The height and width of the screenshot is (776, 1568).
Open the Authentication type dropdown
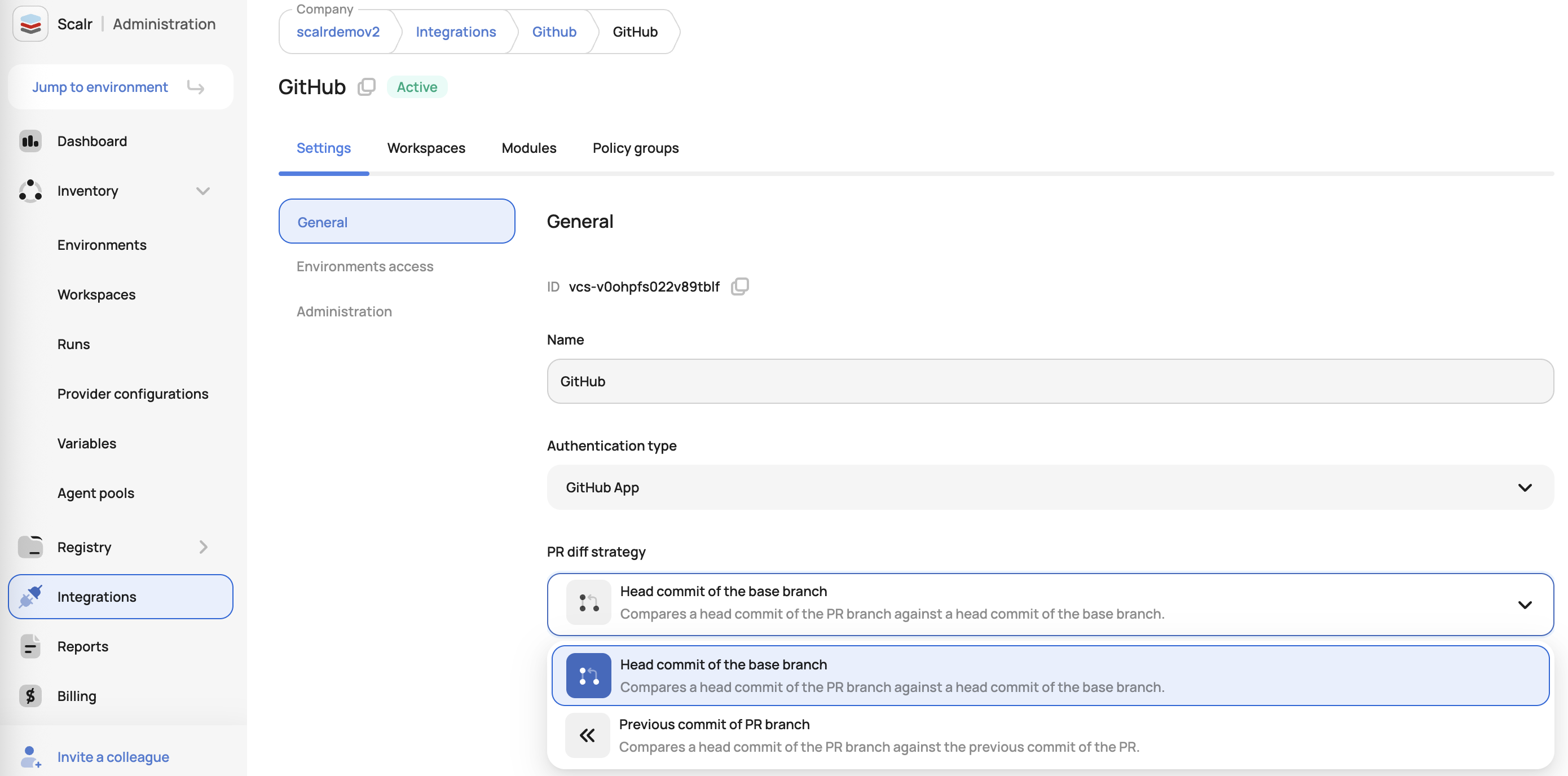[1050, 487]
